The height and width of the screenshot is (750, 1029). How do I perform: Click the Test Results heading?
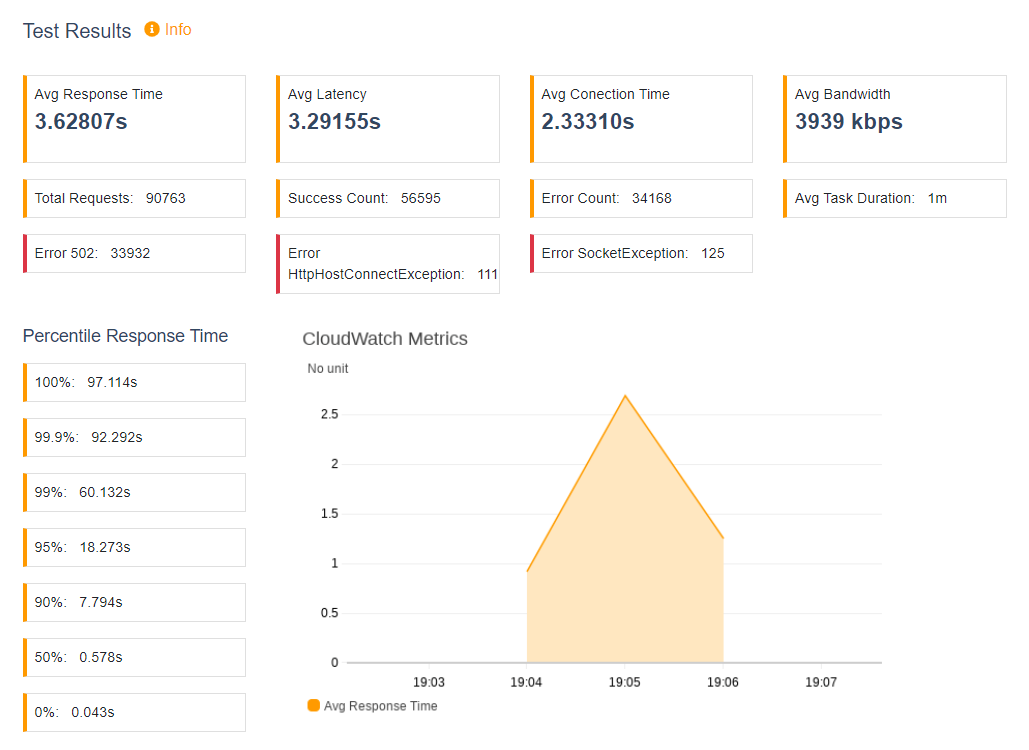[77, 31]
